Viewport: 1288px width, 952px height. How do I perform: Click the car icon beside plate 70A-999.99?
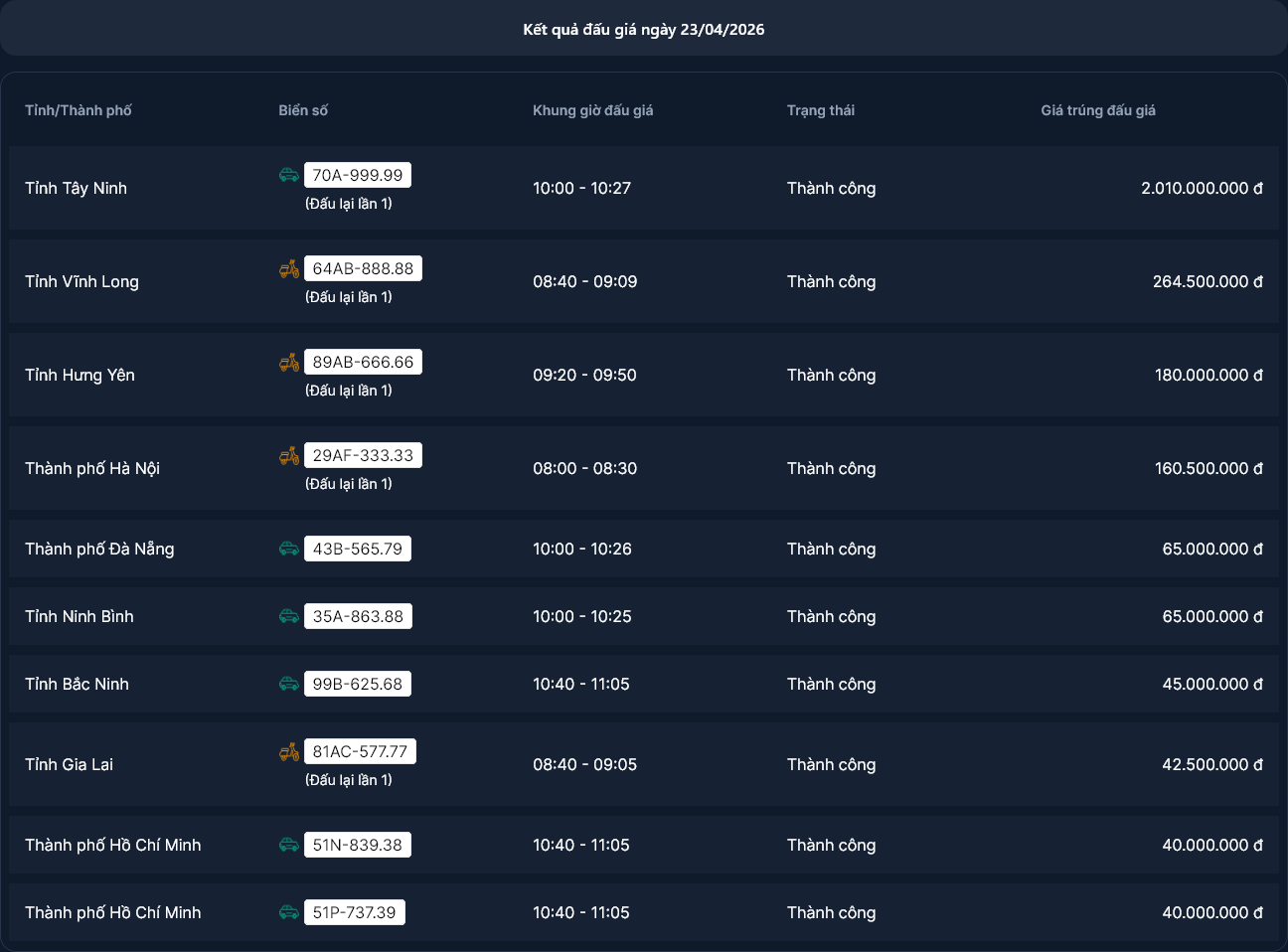point(289,175)
